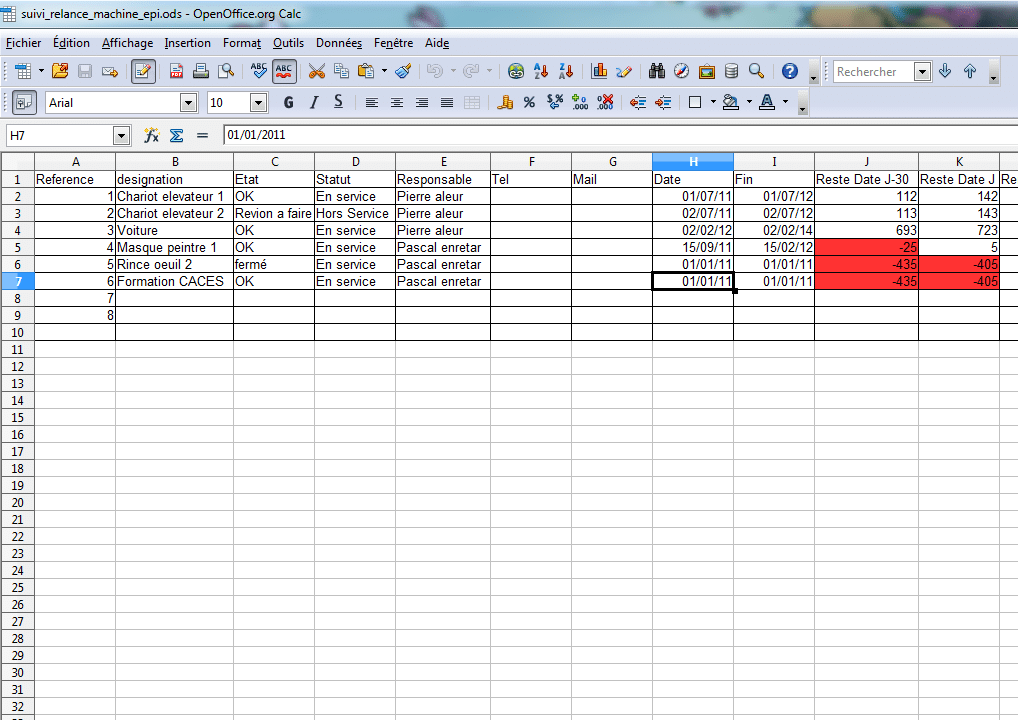The height and width of the screenshot is (720, 1018).
Task: Toggle Underline (S) formatting
Action: click(338, 102)
